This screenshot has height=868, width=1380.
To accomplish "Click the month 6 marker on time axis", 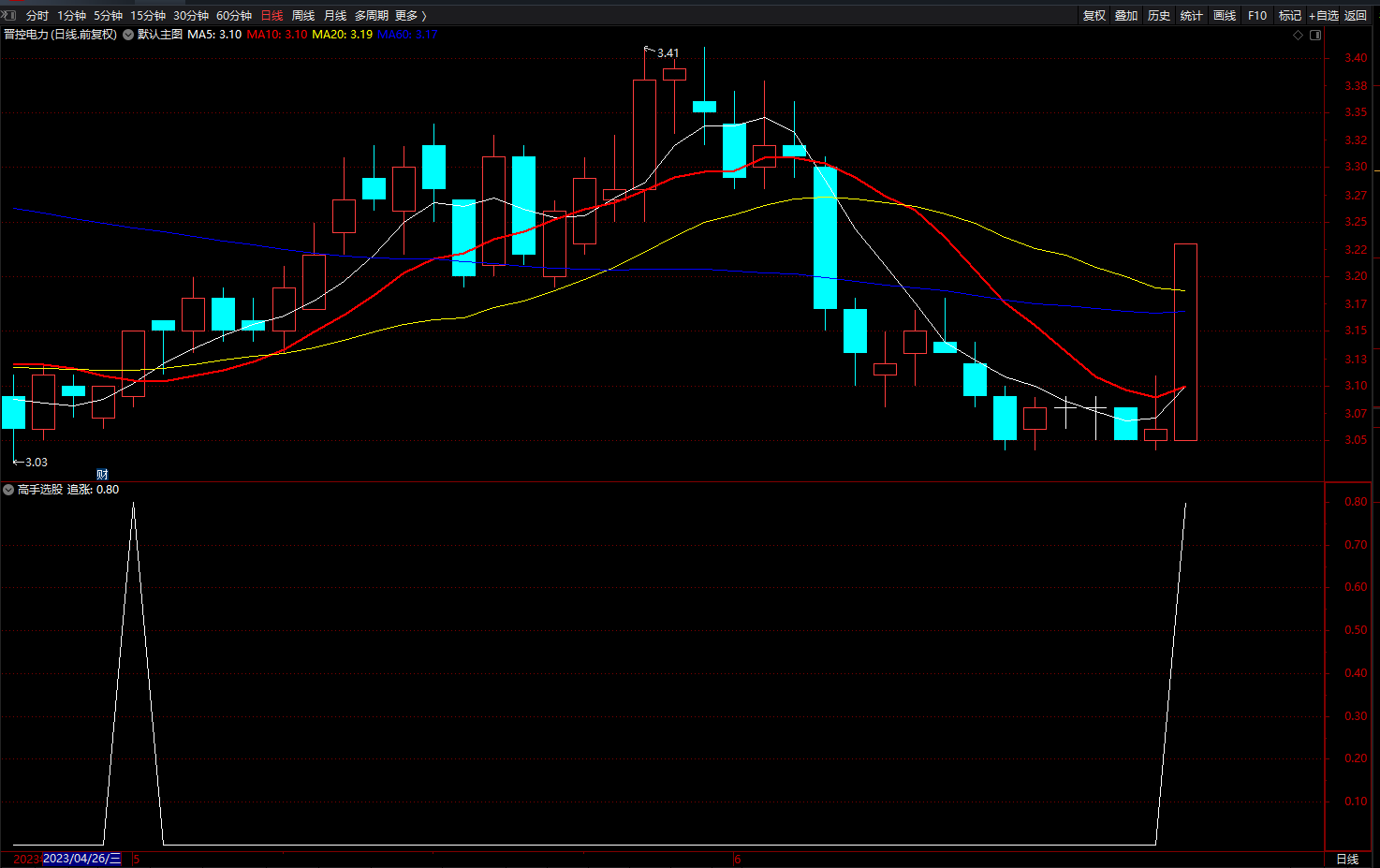I will pos(738,859).
